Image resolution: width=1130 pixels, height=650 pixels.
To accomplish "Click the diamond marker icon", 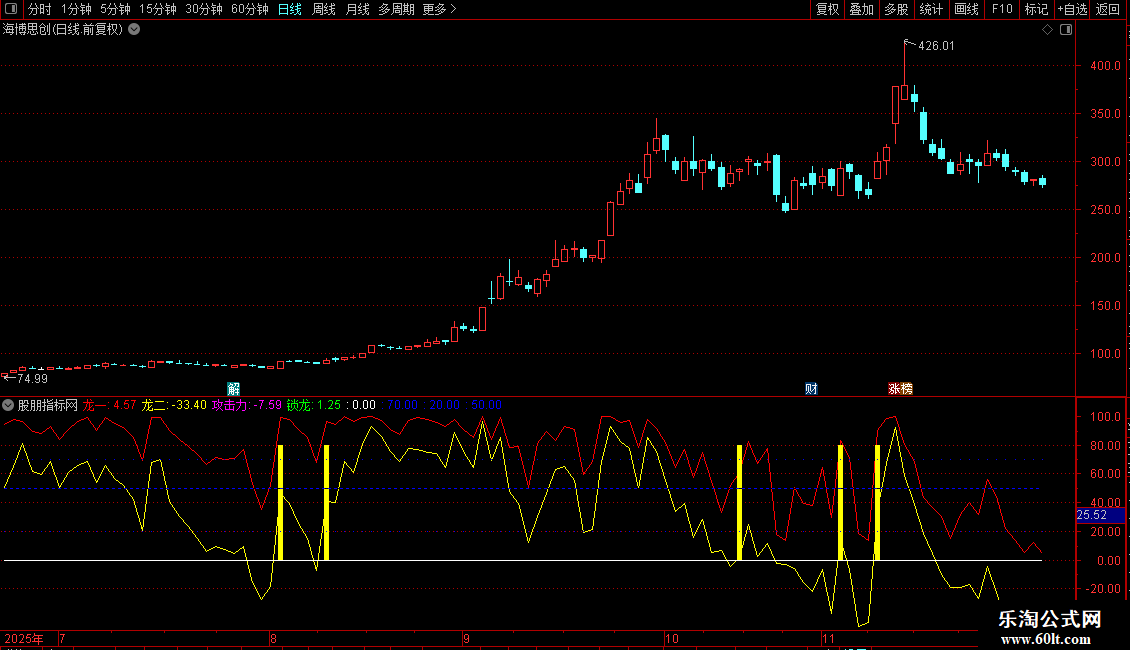I will pos(1048,30).
